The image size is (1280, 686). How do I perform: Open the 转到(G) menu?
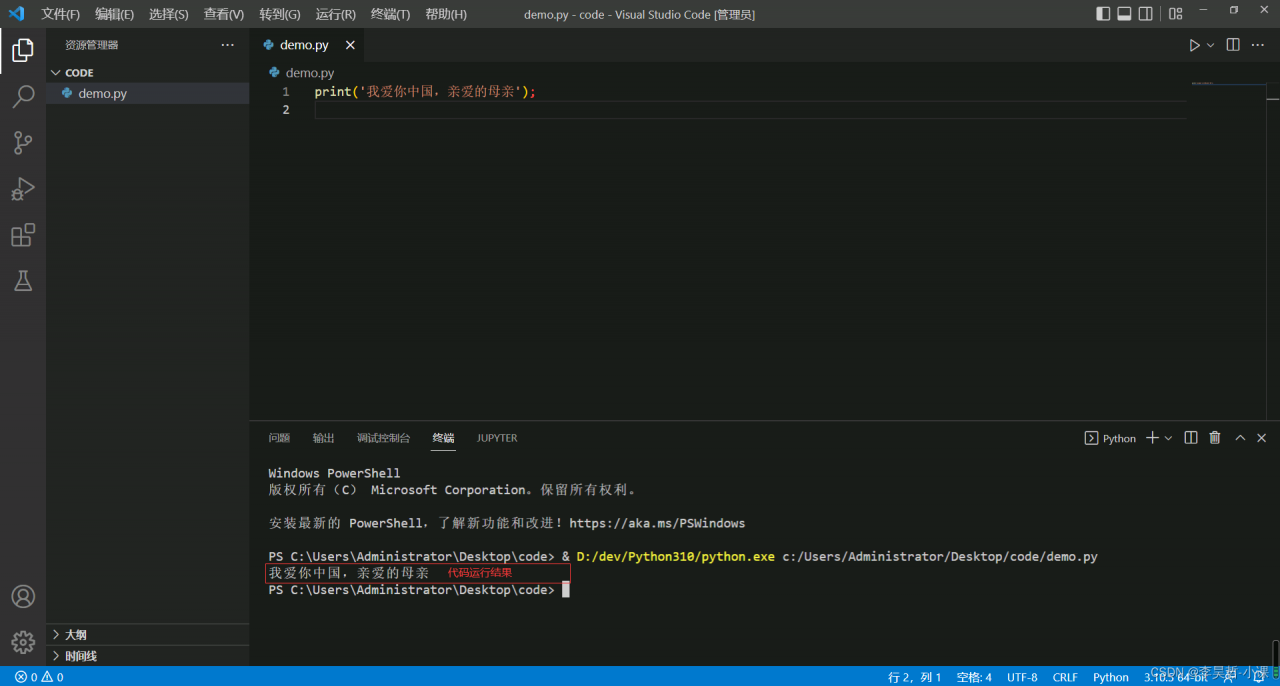tap(280, 14)
